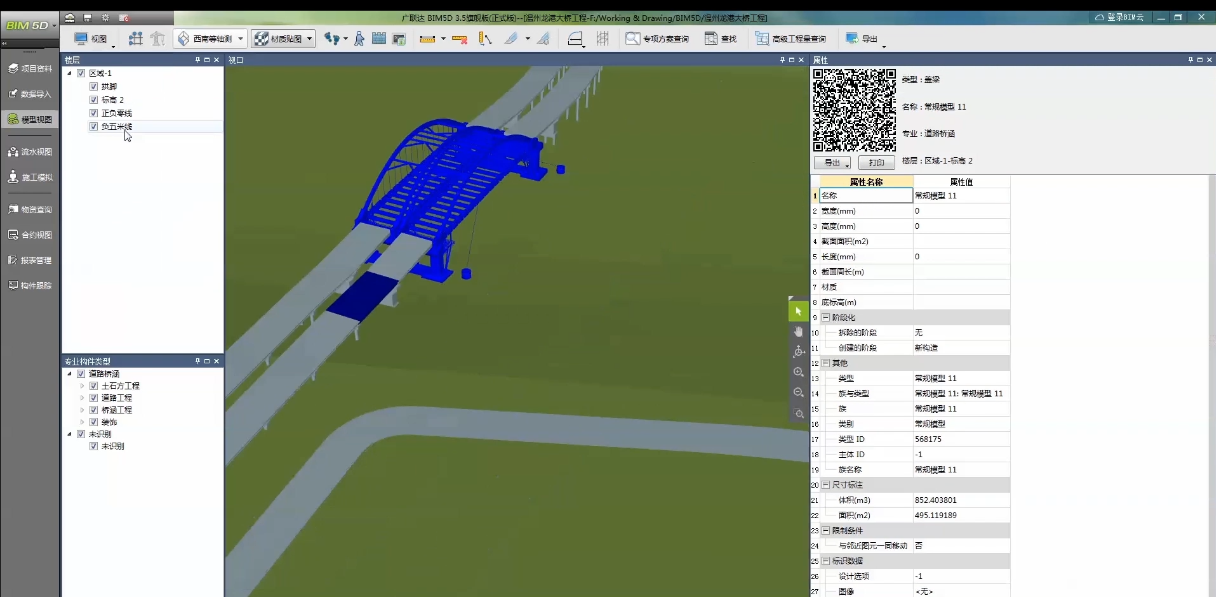Open the BIM 5D application menu
Viewport: 1216px width, 597px height.
pyautogui.click(x=30, y=24)
